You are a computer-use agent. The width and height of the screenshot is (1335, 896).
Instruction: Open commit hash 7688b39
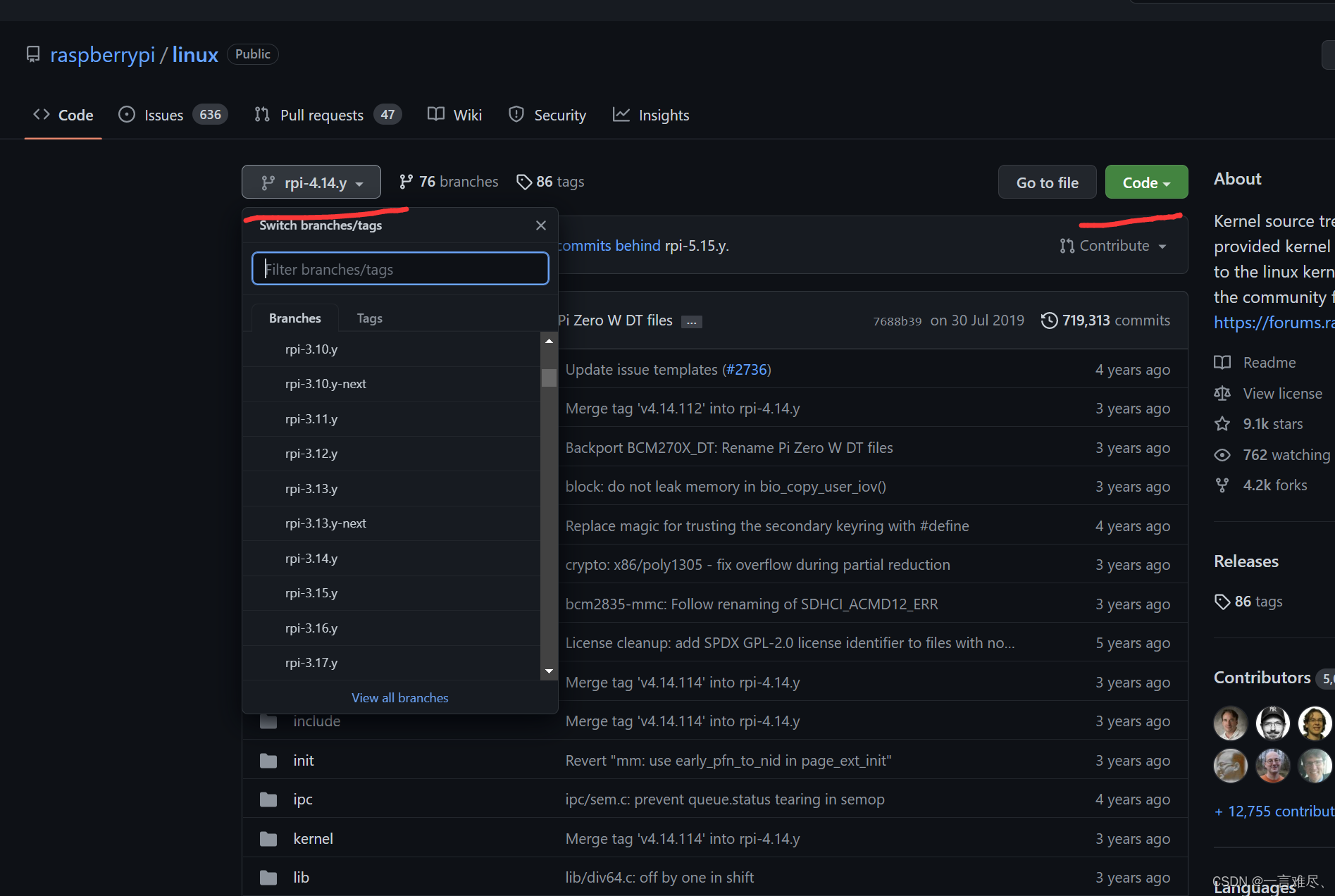point(897,321)
